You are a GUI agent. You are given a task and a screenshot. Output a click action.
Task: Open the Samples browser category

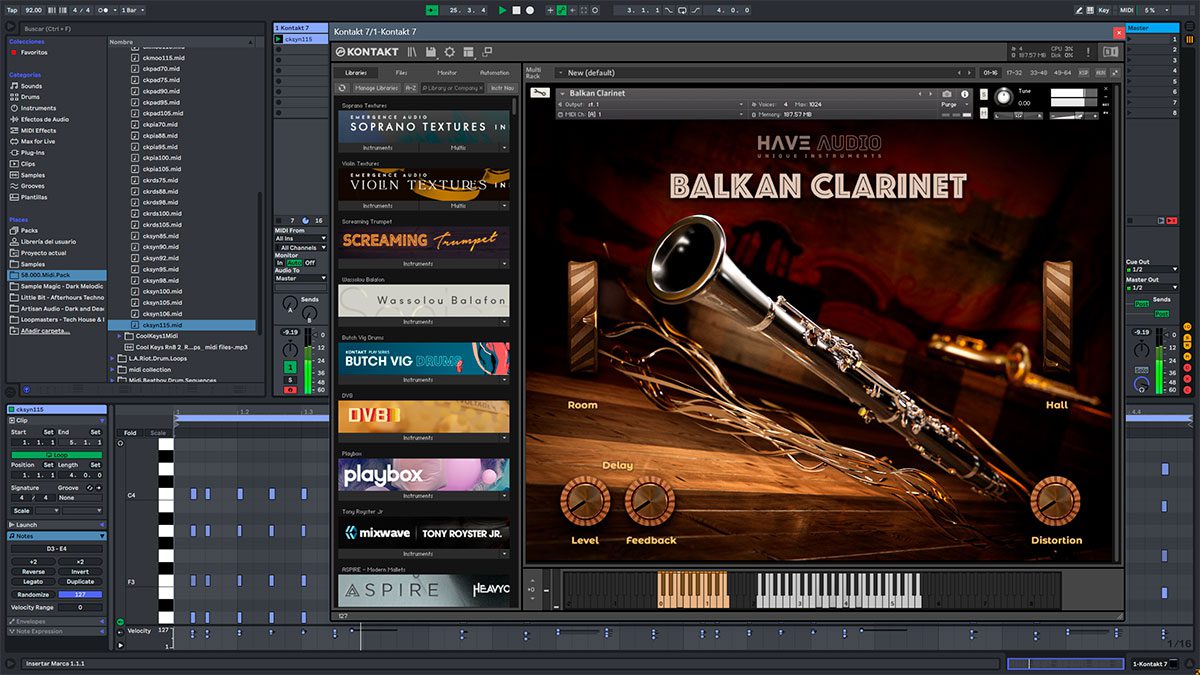33,175
